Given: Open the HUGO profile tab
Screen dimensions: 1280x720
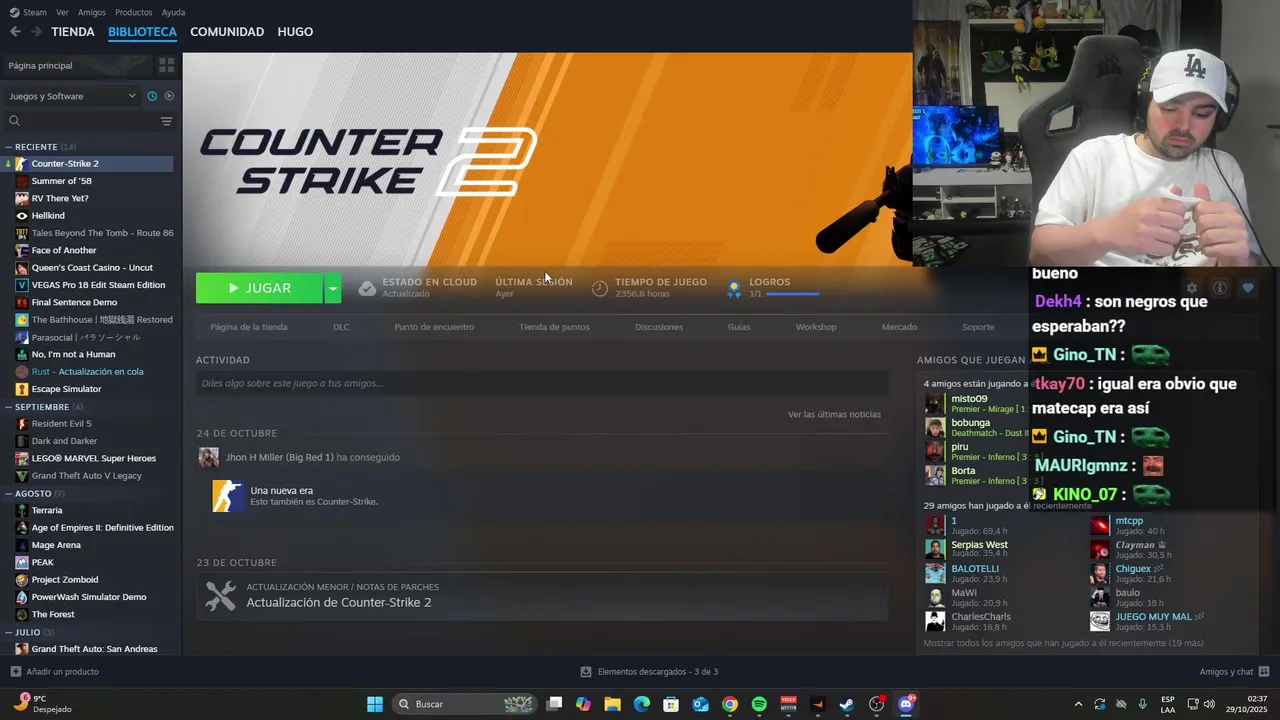Looking at the screenshot, I should pyautogui.click(x=295, y=32).
